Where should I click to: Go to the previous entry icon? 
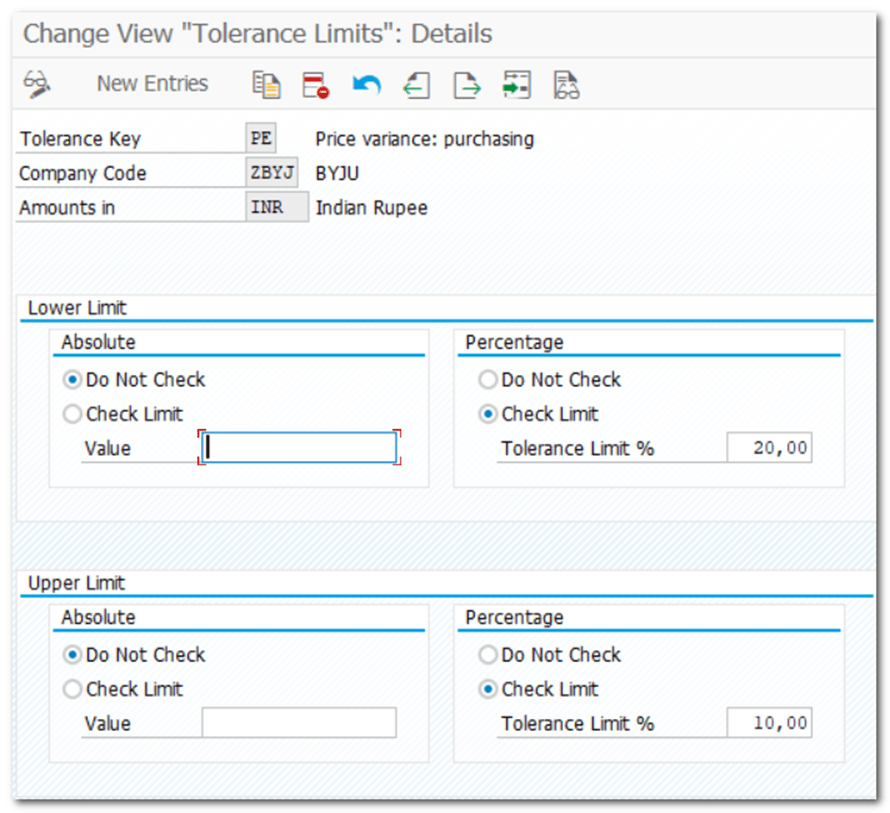[x=416, y=85]
